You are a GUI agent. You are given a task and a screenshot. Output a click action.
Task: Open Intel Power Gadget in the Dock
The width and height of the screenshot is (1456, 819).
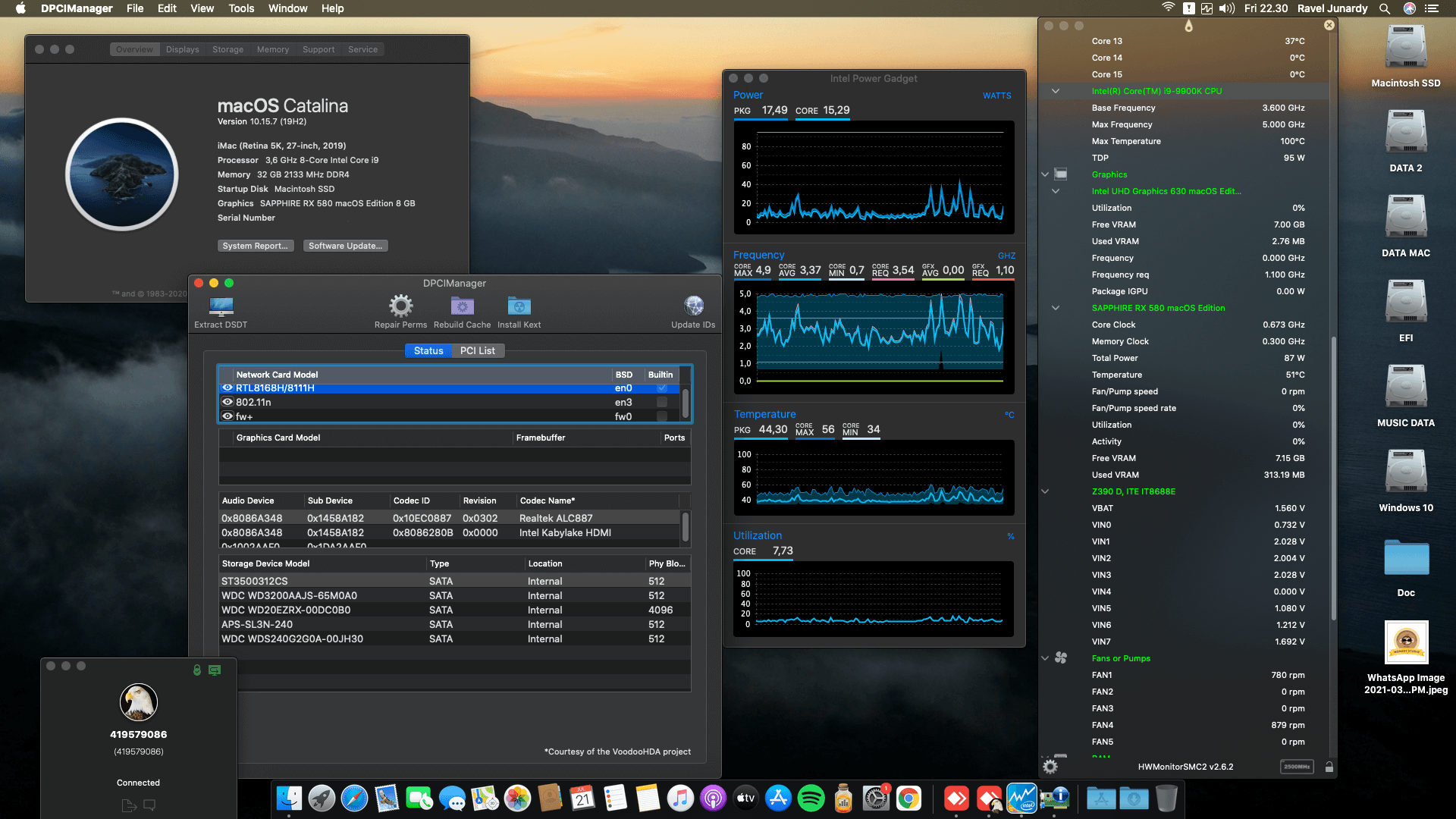tap(1021, 799)
